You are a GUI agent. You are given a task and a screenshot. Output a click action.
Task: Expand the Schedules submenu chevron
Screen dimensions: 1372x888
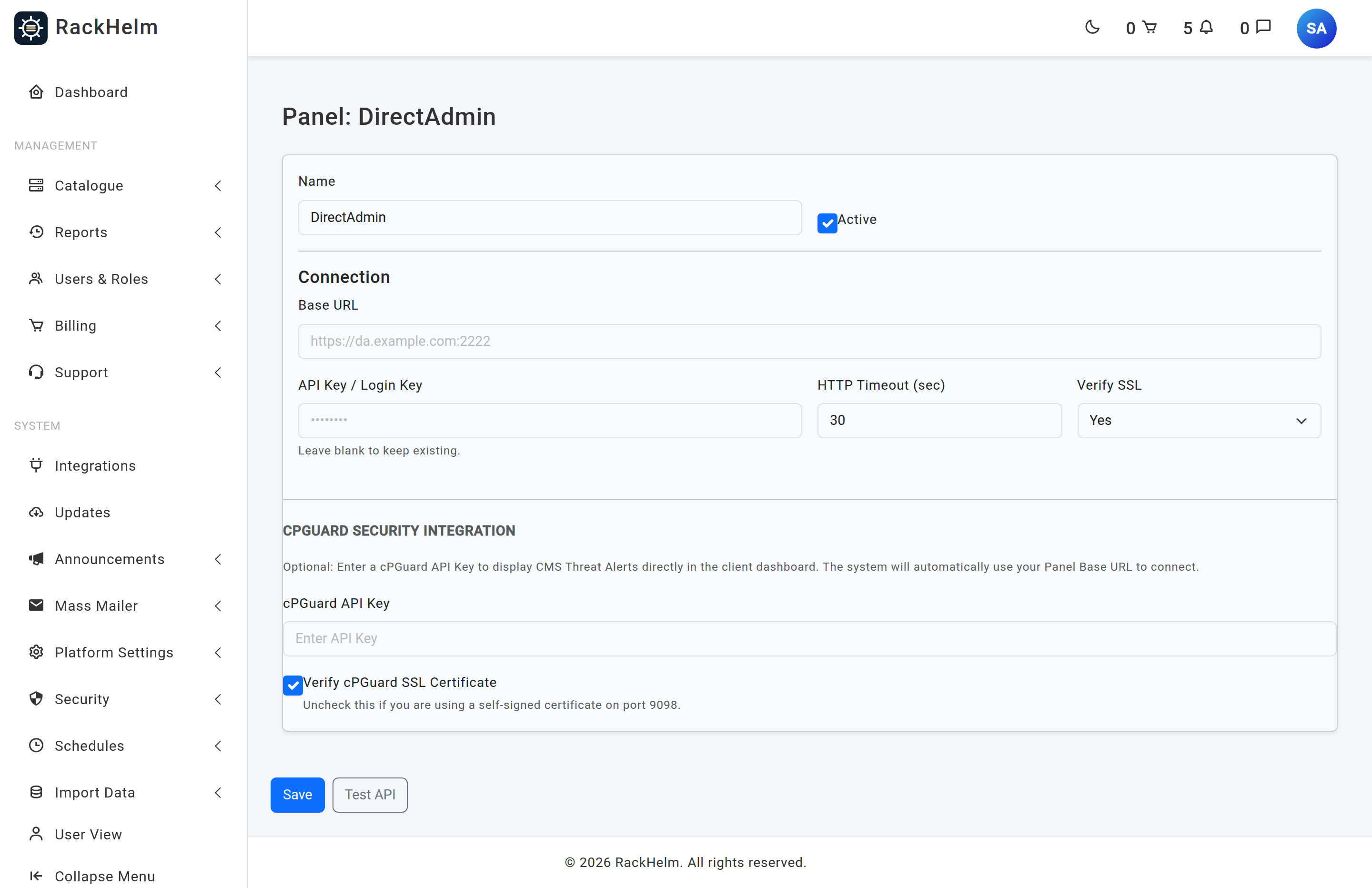coord(218,746)
